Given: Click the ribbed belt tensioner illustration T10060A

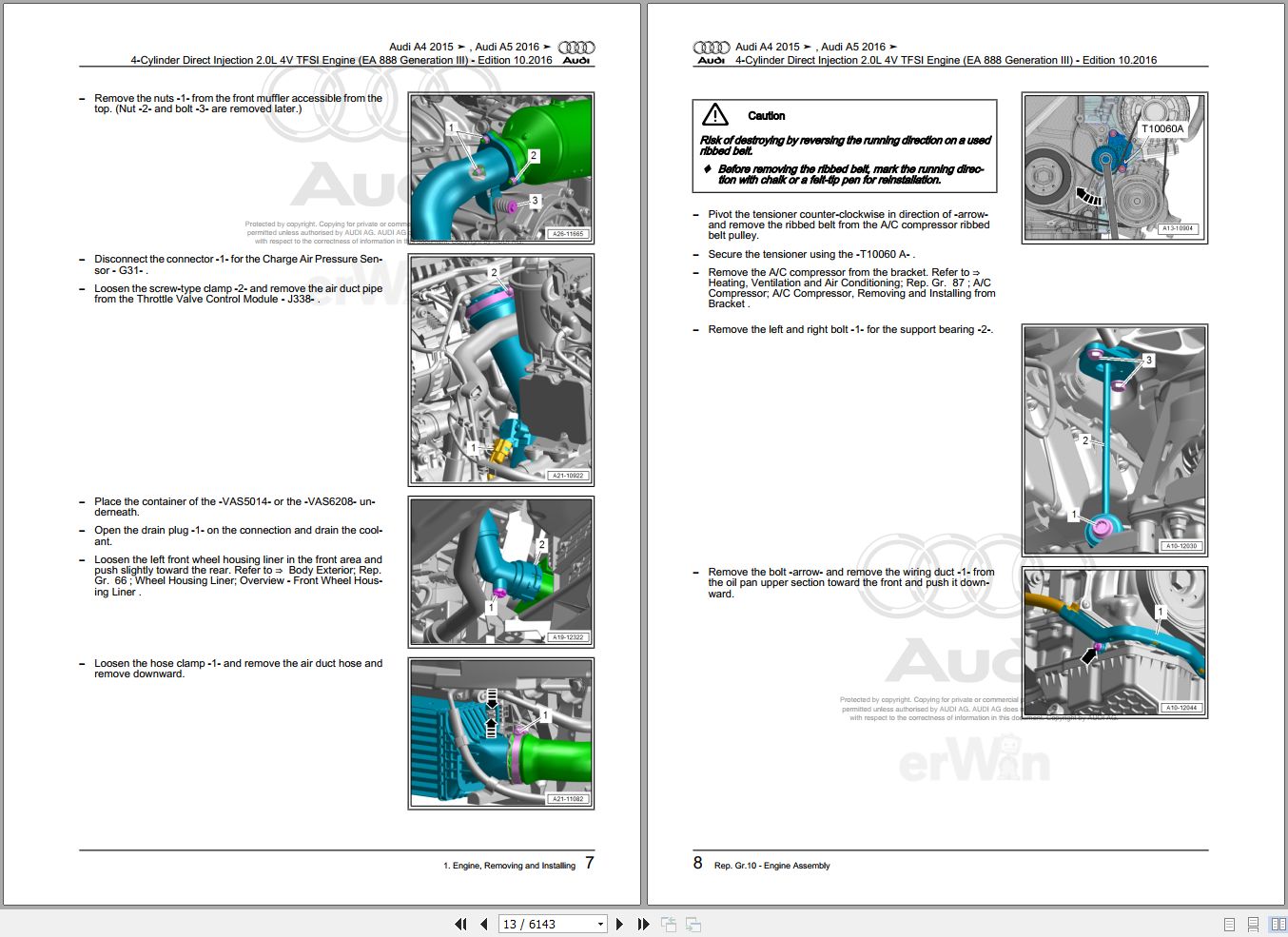Looking at the screenshot, I should [x=1115, y=168].
